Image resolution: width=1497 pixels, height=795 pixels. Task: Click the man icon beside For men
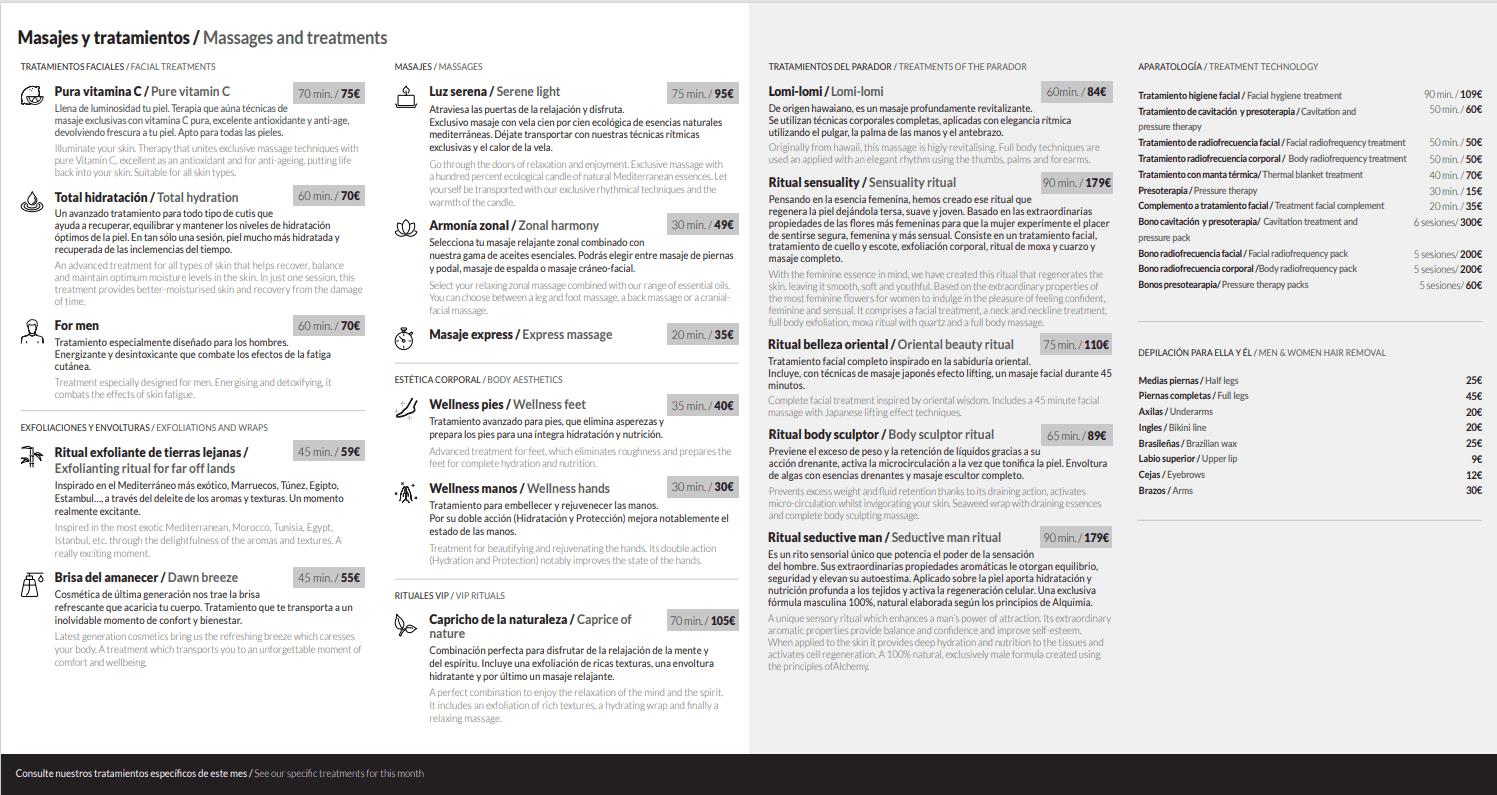pyautogui.click(x=31, y=330)
